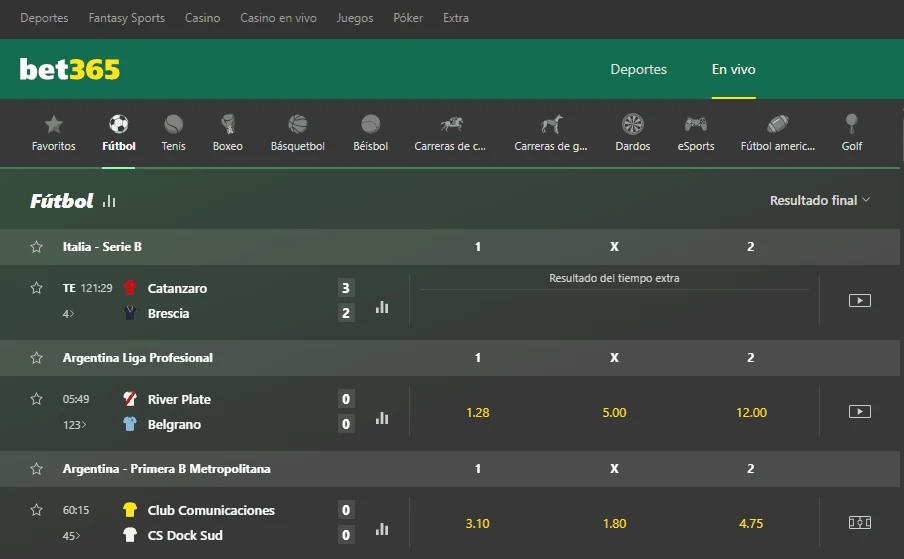
Task: Open the River Plate team name
Action: tap(179, 399)
